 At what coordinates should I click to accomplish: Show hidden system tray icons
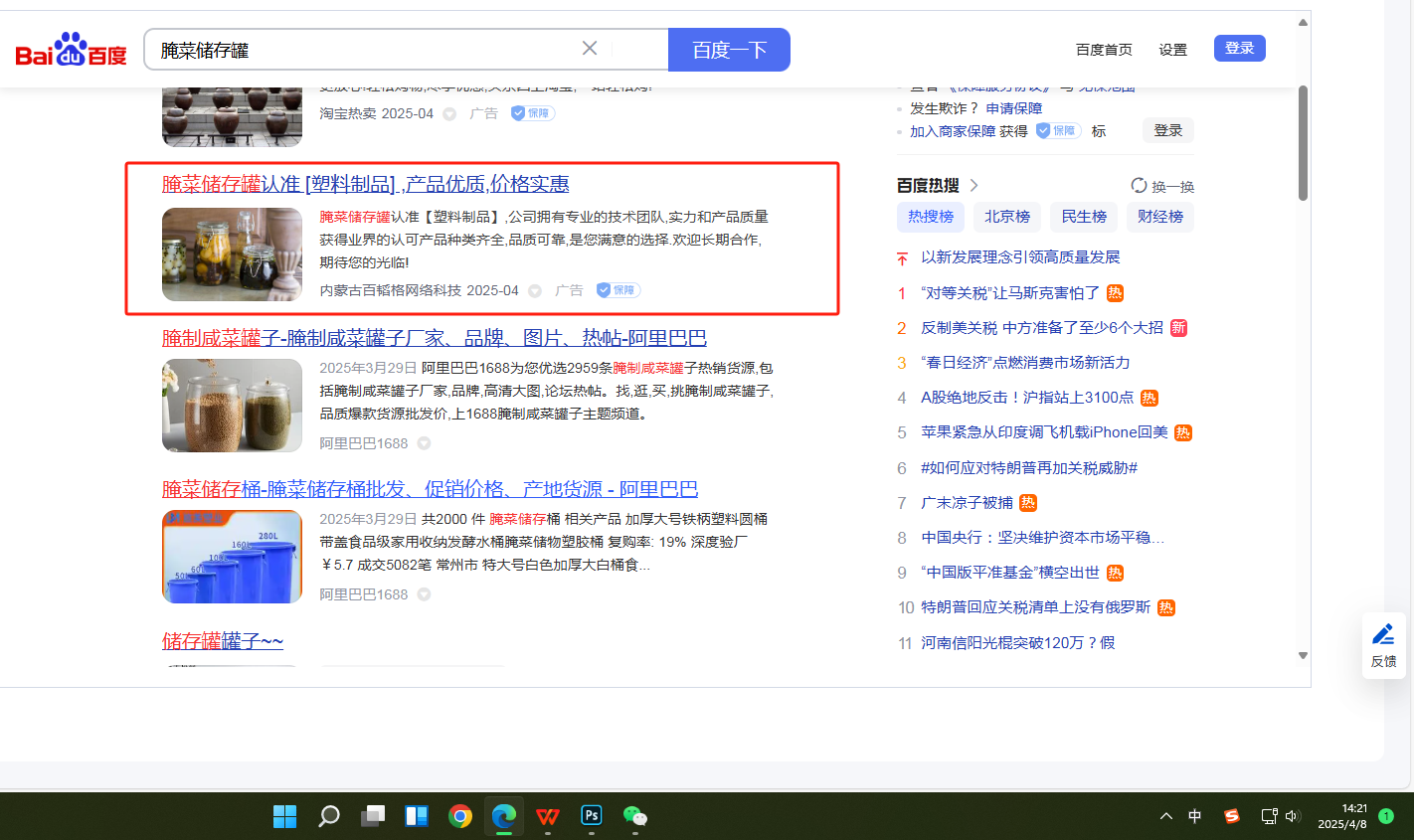coord(1165,816)
